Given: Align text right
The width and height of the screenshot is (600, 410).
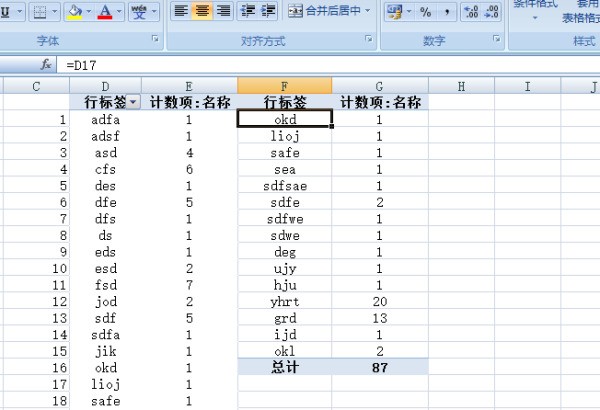Looking at the screenshot, I should [223, 11].
